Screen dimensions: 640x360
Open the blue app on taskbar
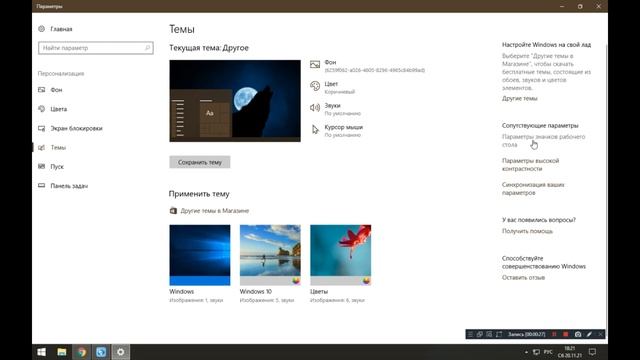101,352
